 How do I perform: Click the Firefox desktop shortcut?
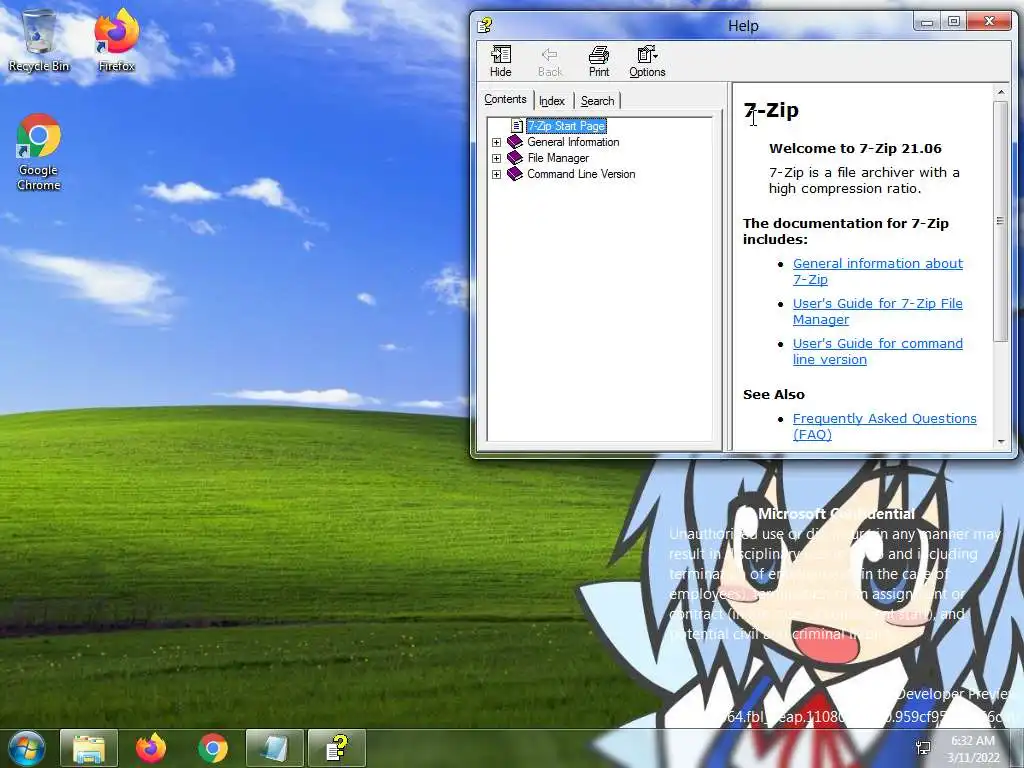[116, 40]
